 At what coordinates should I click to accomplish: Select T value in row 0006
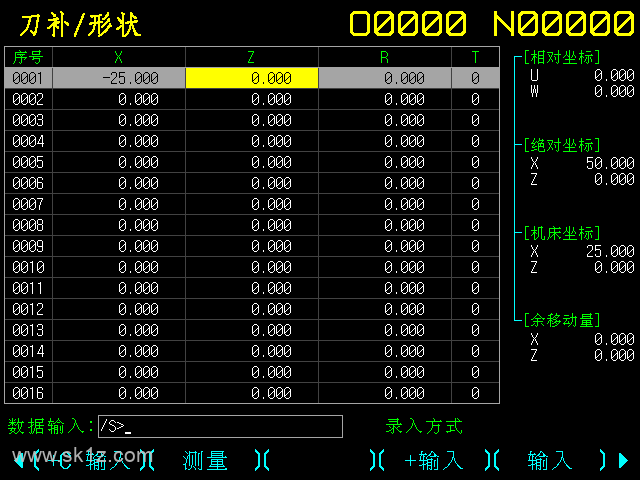pos(476,183)
